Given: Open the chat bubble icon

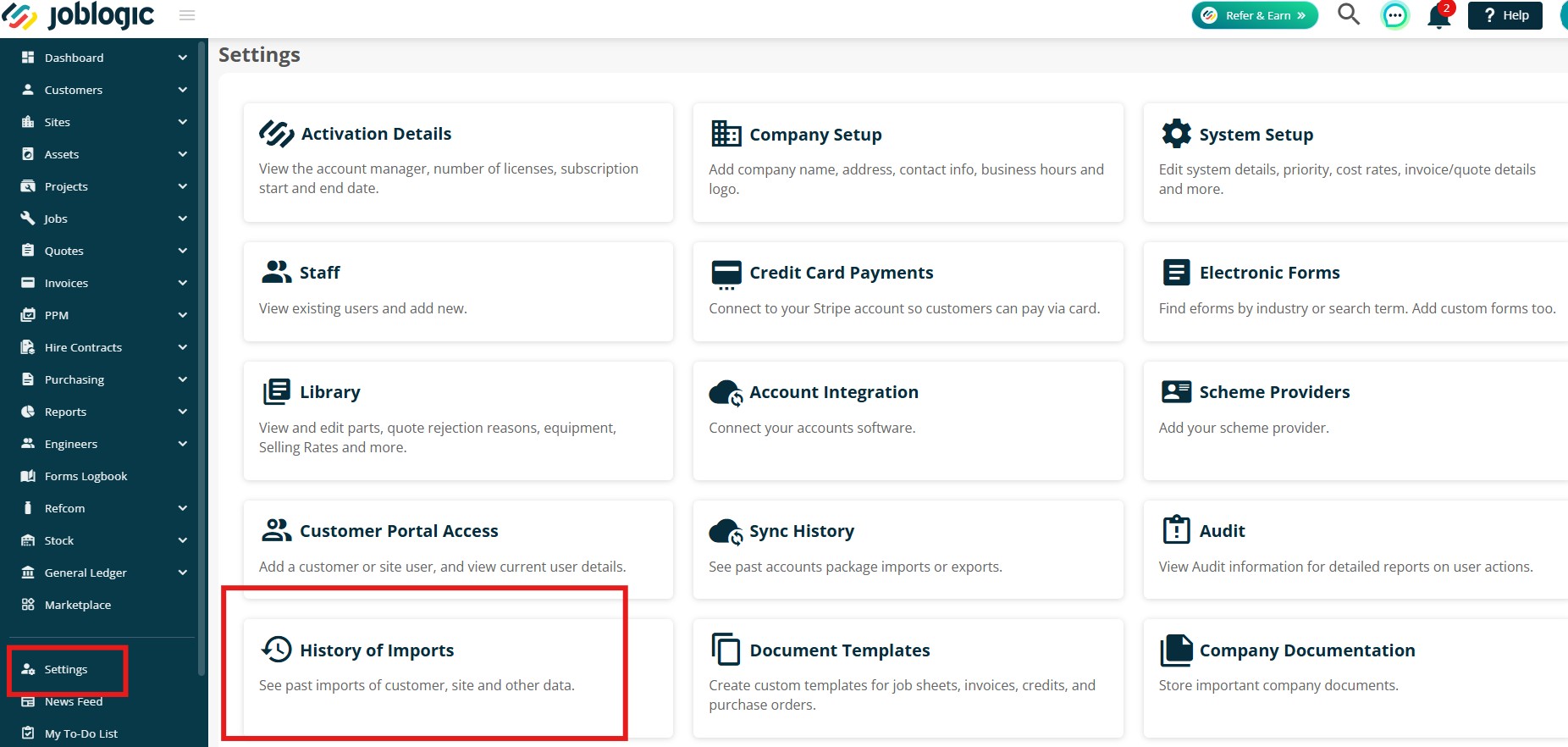Looking at the screenshot, I should click(1394, 15).
